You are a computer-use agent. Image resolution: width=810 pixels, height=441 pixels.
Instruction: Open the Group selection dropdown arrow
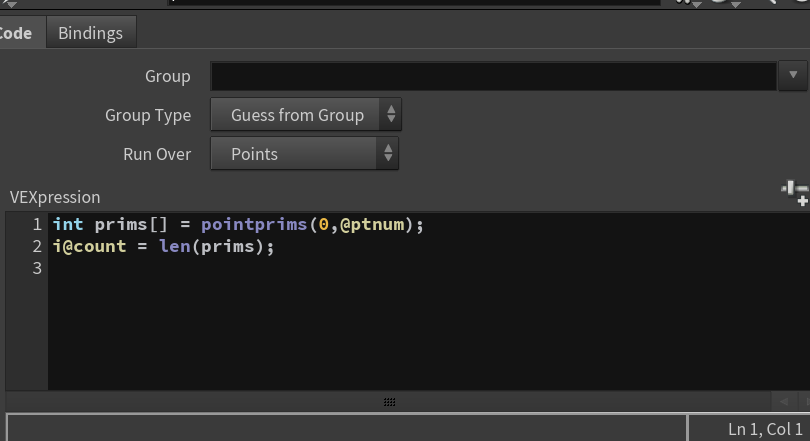click(793, 76)
